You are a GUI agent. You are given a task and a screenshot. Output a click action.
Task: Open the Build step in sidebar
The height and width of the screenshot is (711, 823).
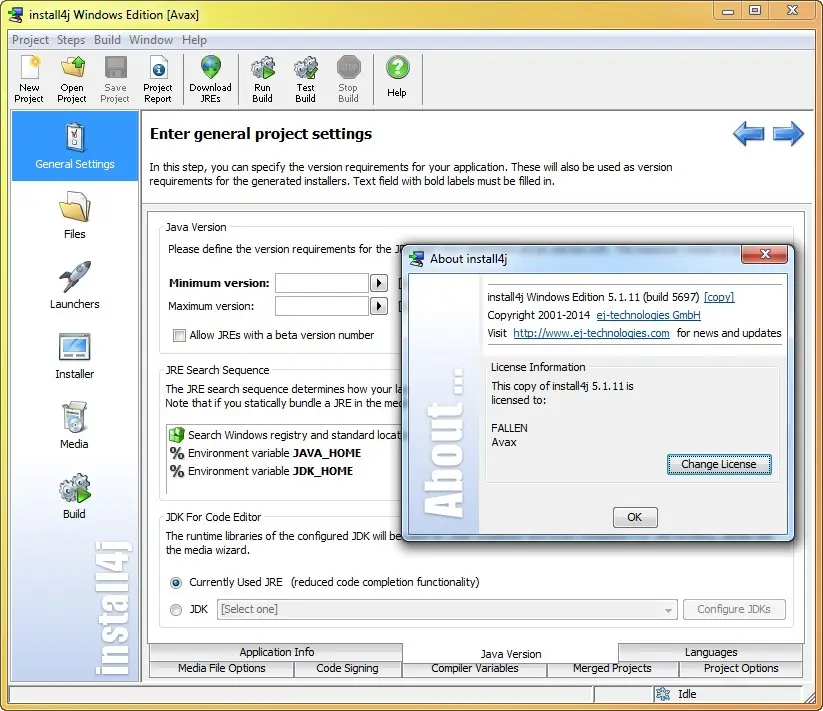tap(75, 495)
